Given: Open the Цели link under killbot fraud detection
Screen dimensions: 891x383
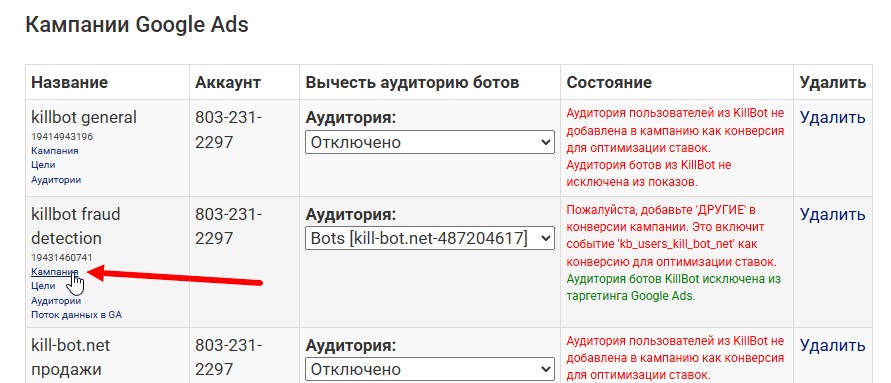Looking at the screenshot, I should point(43,286).
